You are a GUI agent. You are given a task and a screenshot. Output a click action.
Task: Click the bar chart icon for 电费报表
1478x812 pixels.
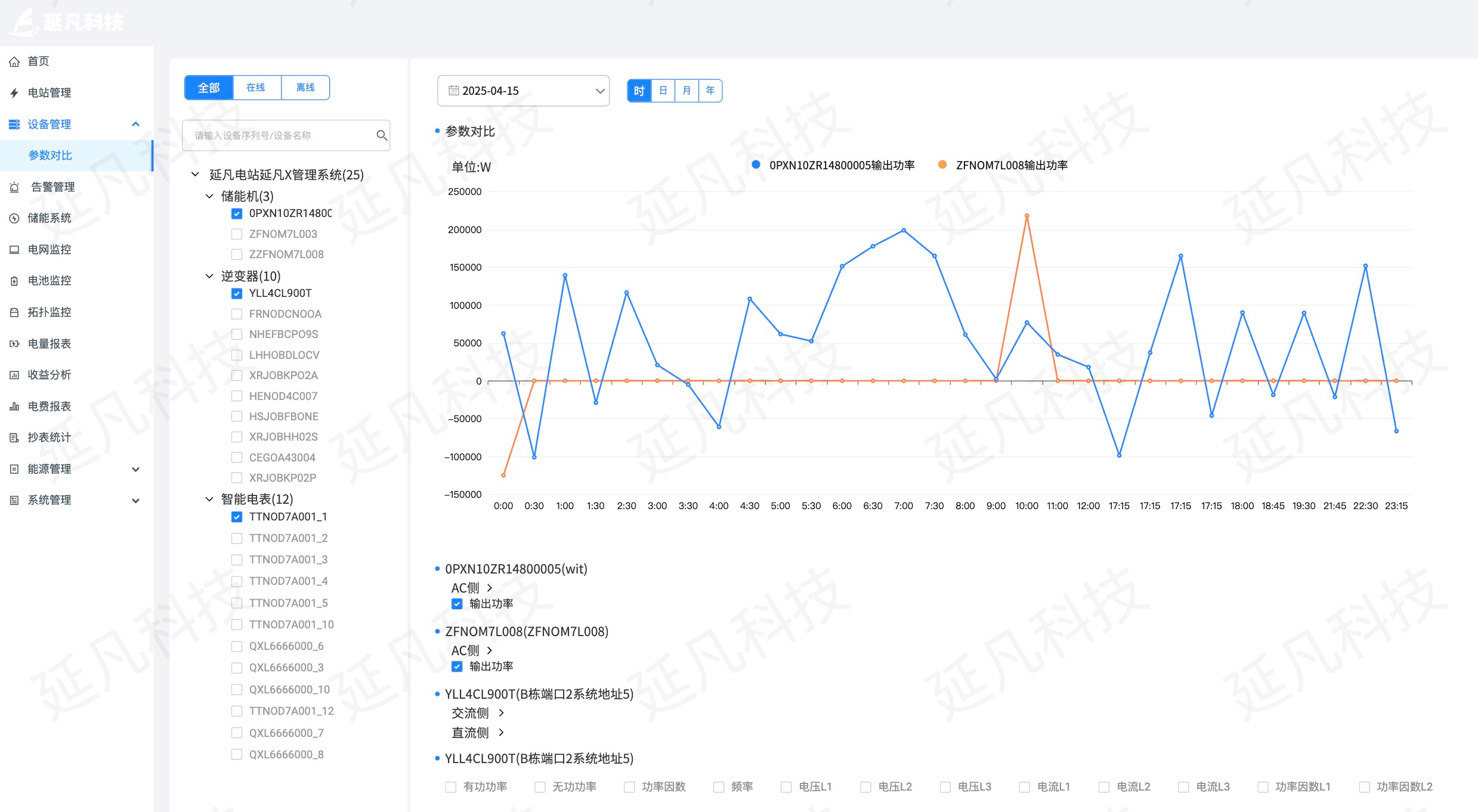pyautogui.click(x=14, y=407)
